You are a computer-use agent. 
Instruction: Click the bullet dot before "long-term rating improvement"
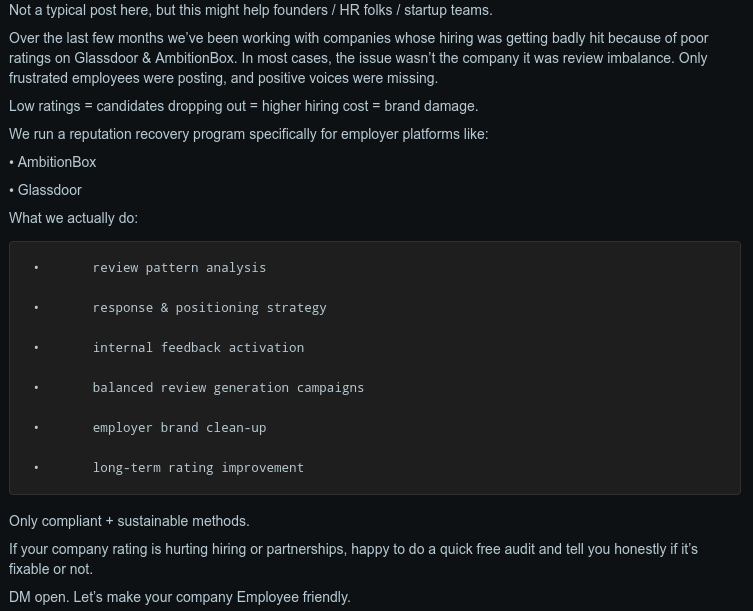[x=36, y=468]
